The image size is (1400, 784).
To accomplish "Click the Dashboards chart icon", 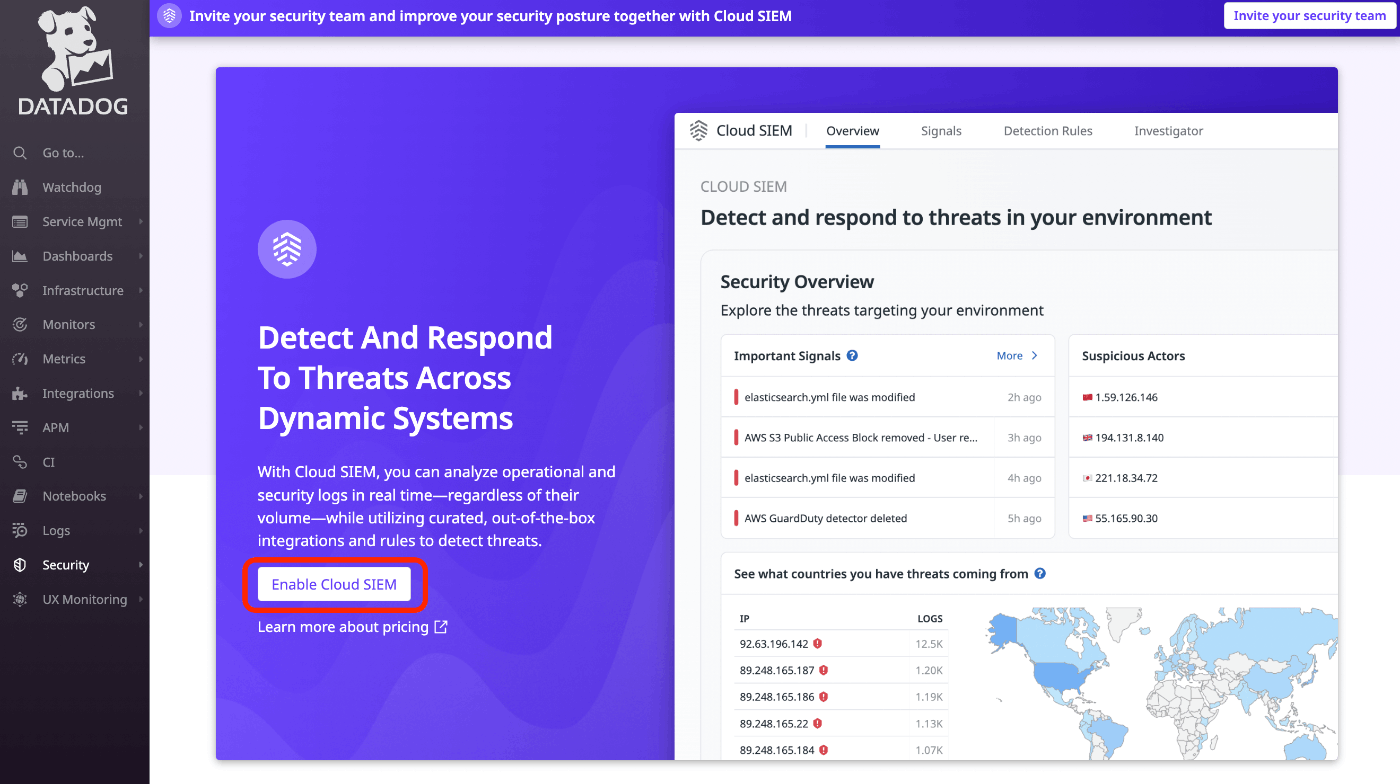I will [x=20, y=256].
